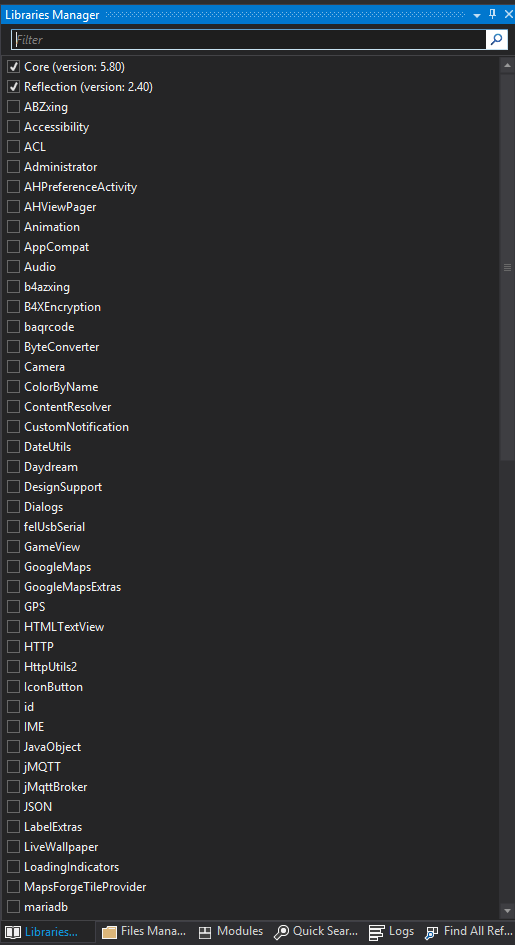Focus the Filter text field
515x945 pixels.
click(x=248, y=40)
